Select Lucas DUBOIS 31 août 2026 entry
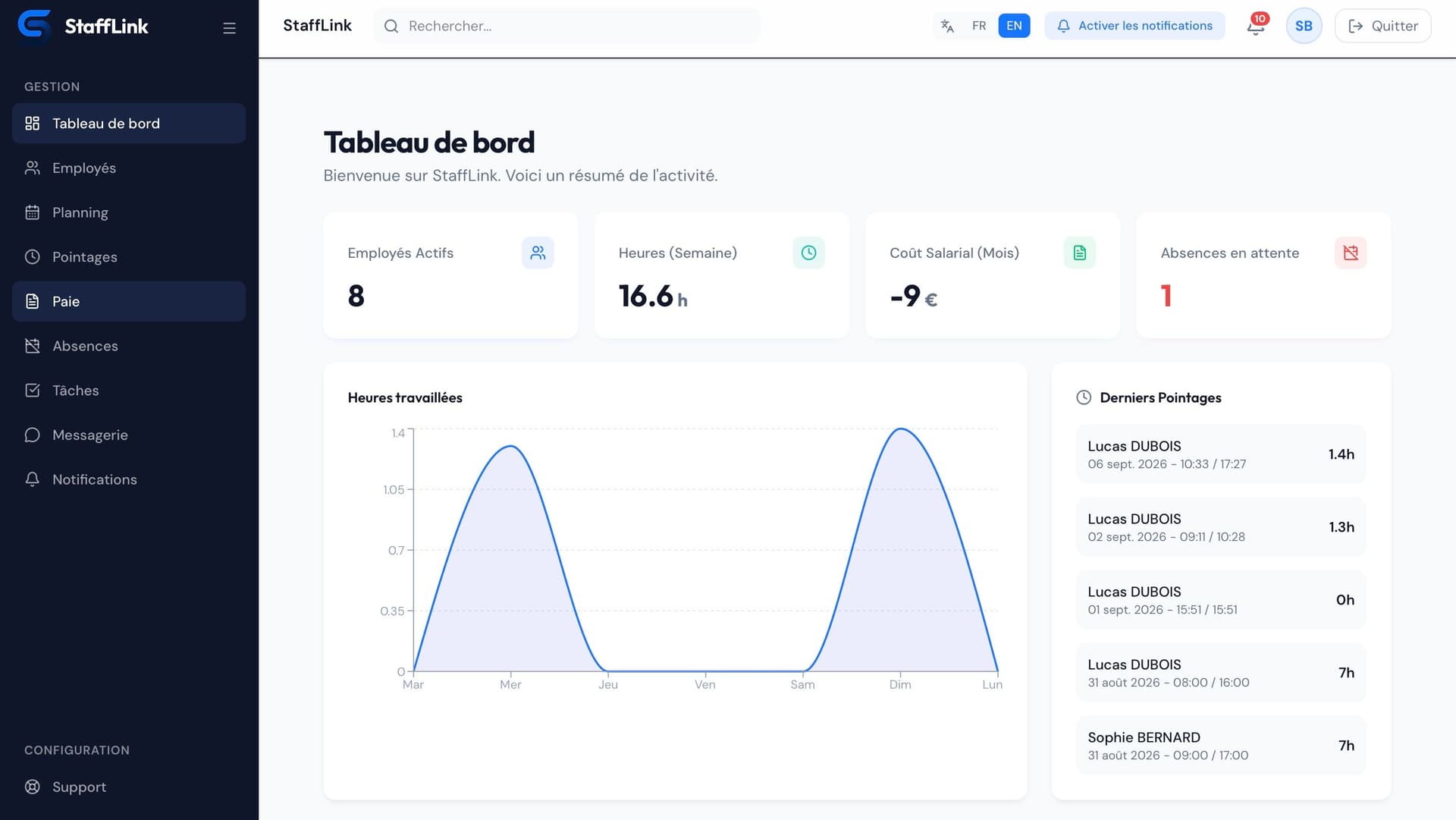 click(1221, 672)
